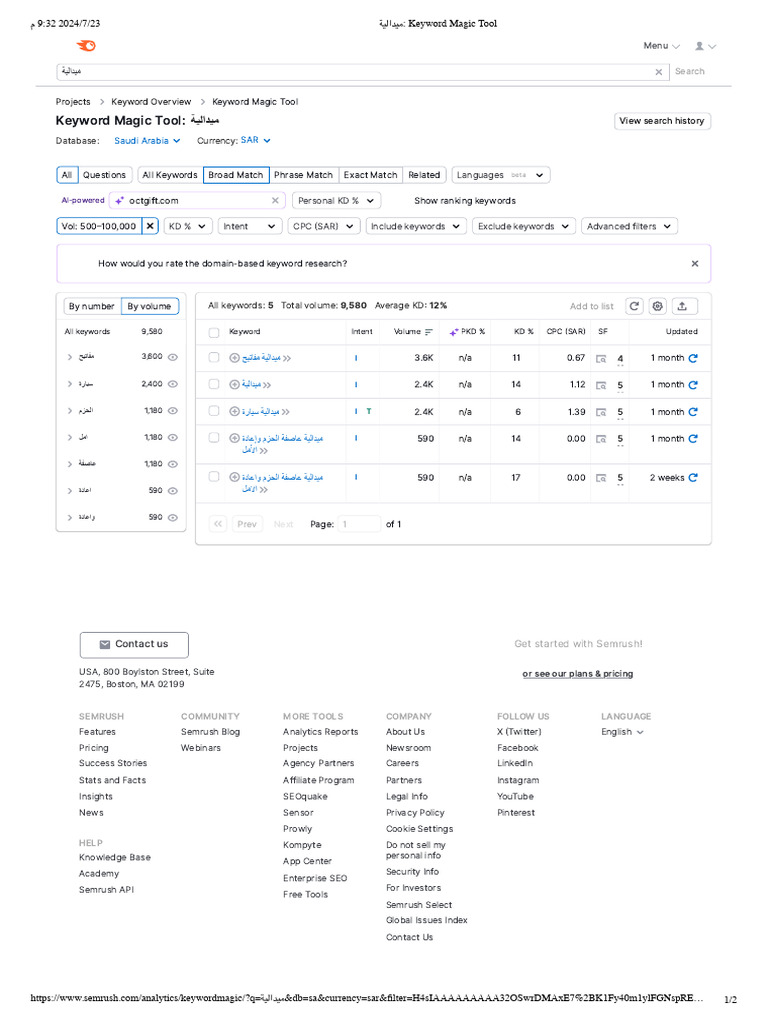Refresh data for the 3.6K volume row
The width and height of the screenshot is (768, 1024).
(x=693, y=358)
